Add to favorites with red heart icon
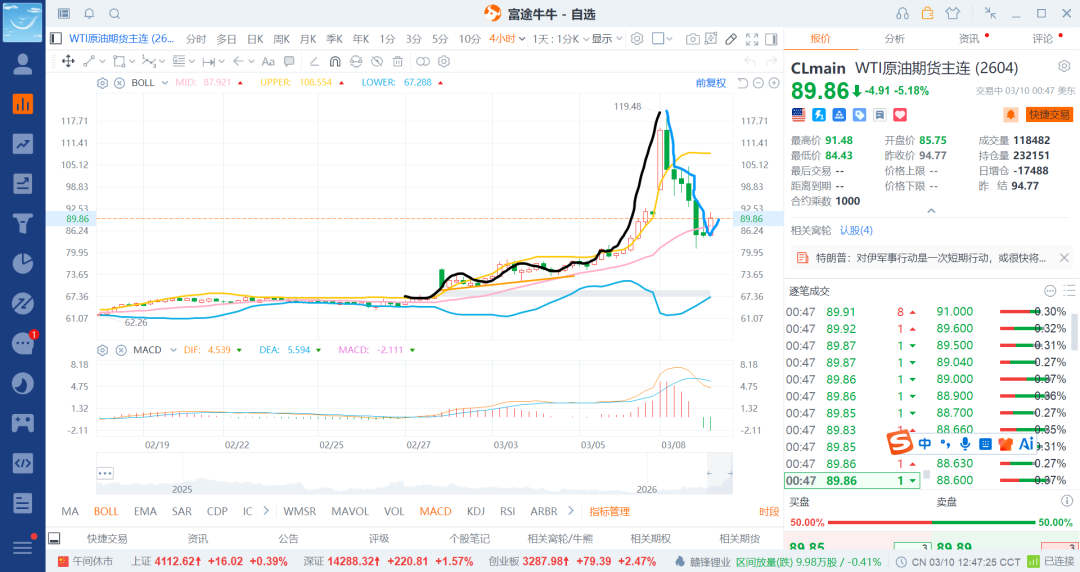 [900, 114]
